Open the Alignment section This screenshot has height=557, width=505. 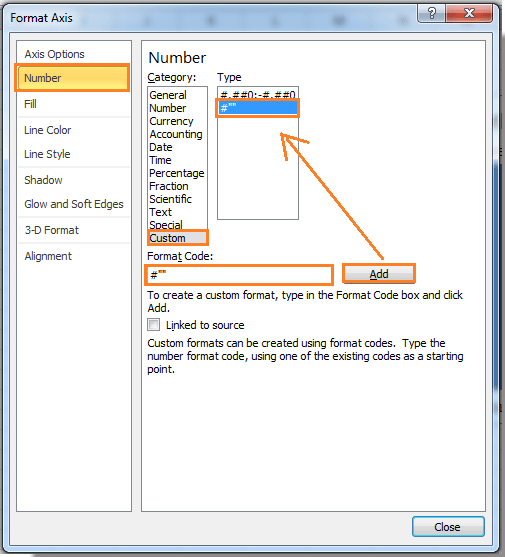pyautogui.click(x=48, y=256)
